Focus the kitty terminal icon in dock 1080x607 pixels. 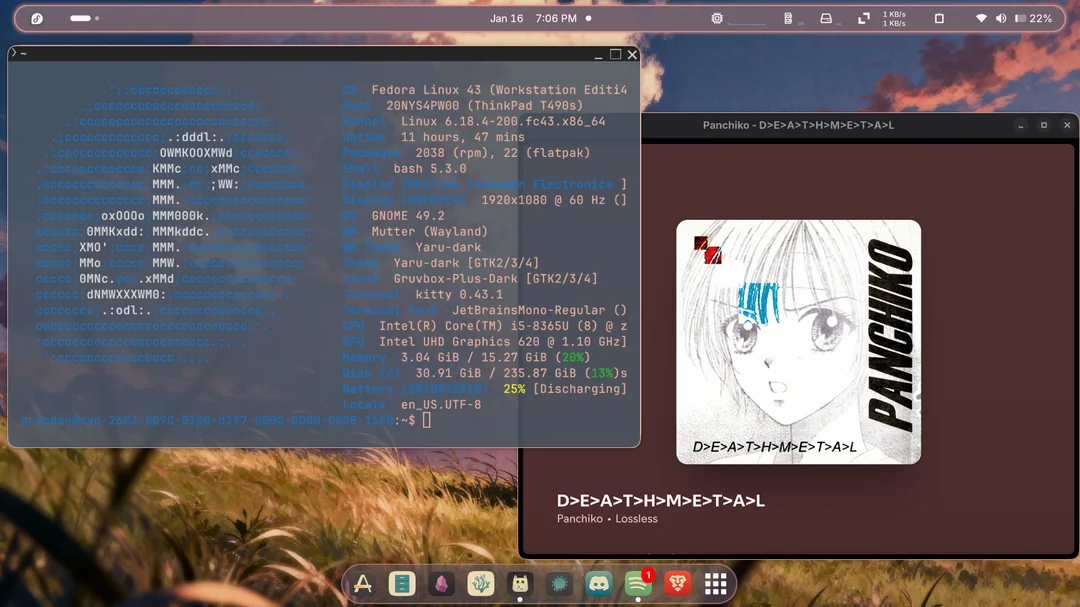click(x=520, y=584)
